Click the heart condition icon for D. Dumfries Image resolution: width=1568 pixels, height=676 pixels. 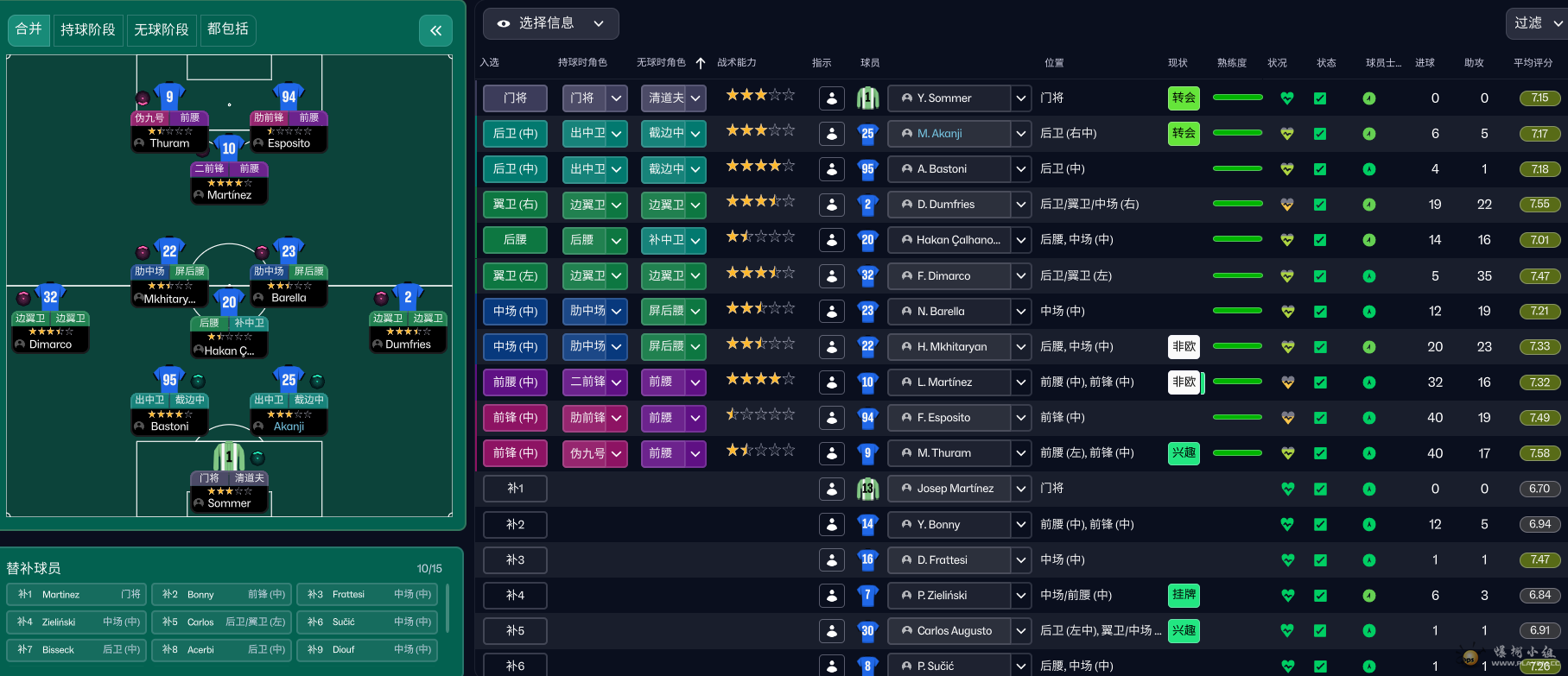[1287, 205]
